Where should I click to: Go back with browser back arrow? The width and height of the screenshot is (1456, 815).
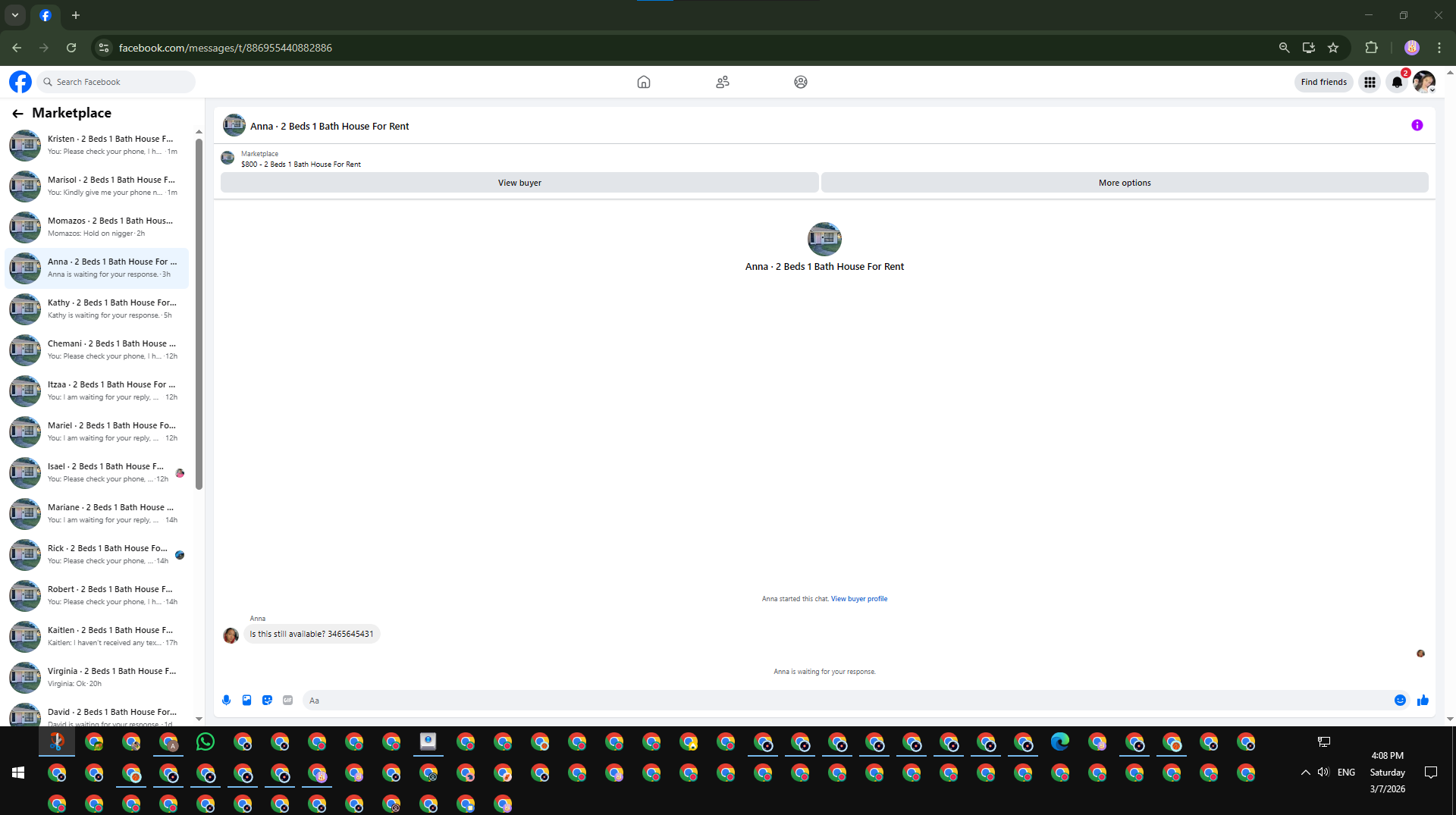(17, 48)
